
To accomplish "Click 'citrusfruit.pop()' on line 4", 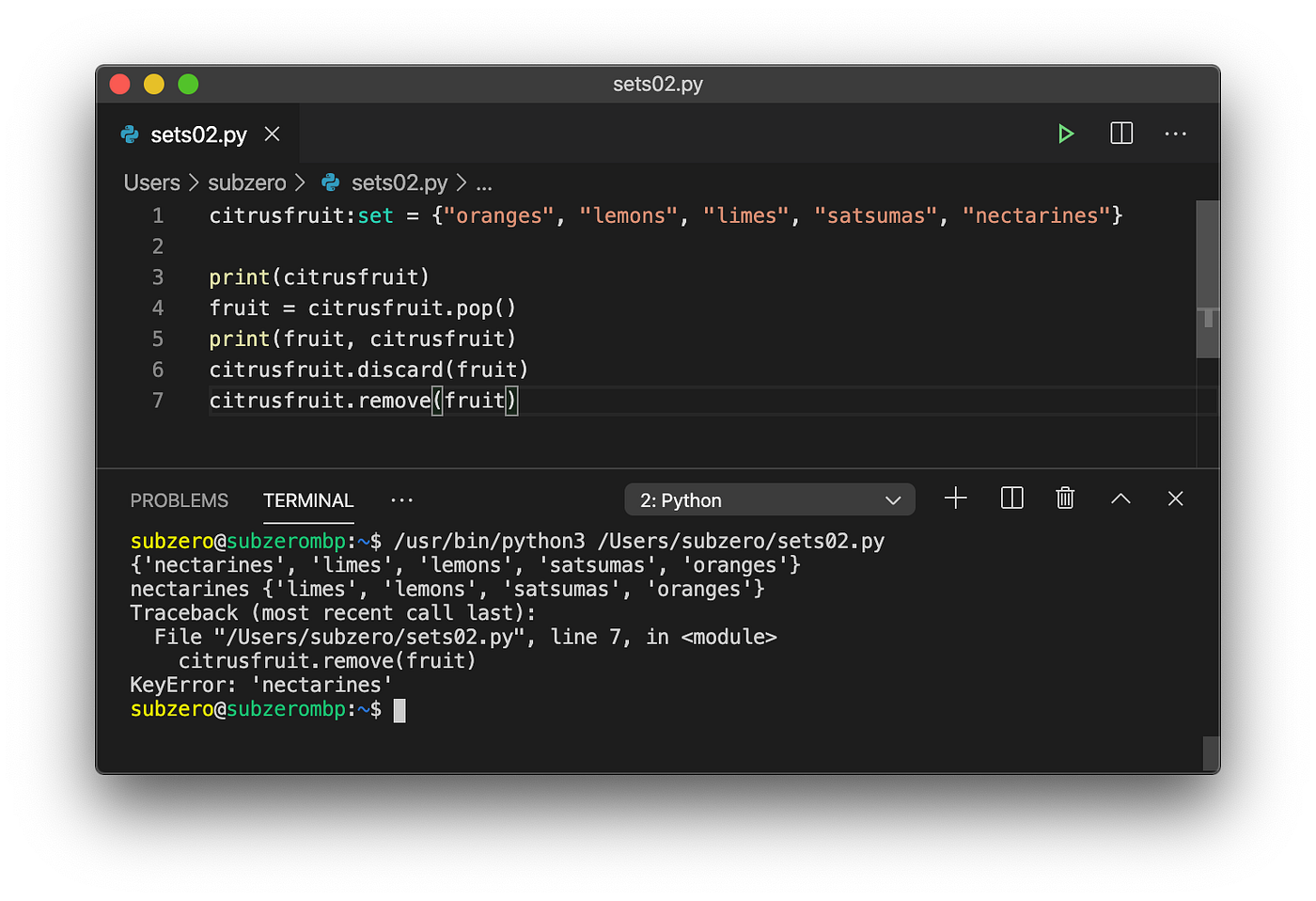I will tap(412, 308).
